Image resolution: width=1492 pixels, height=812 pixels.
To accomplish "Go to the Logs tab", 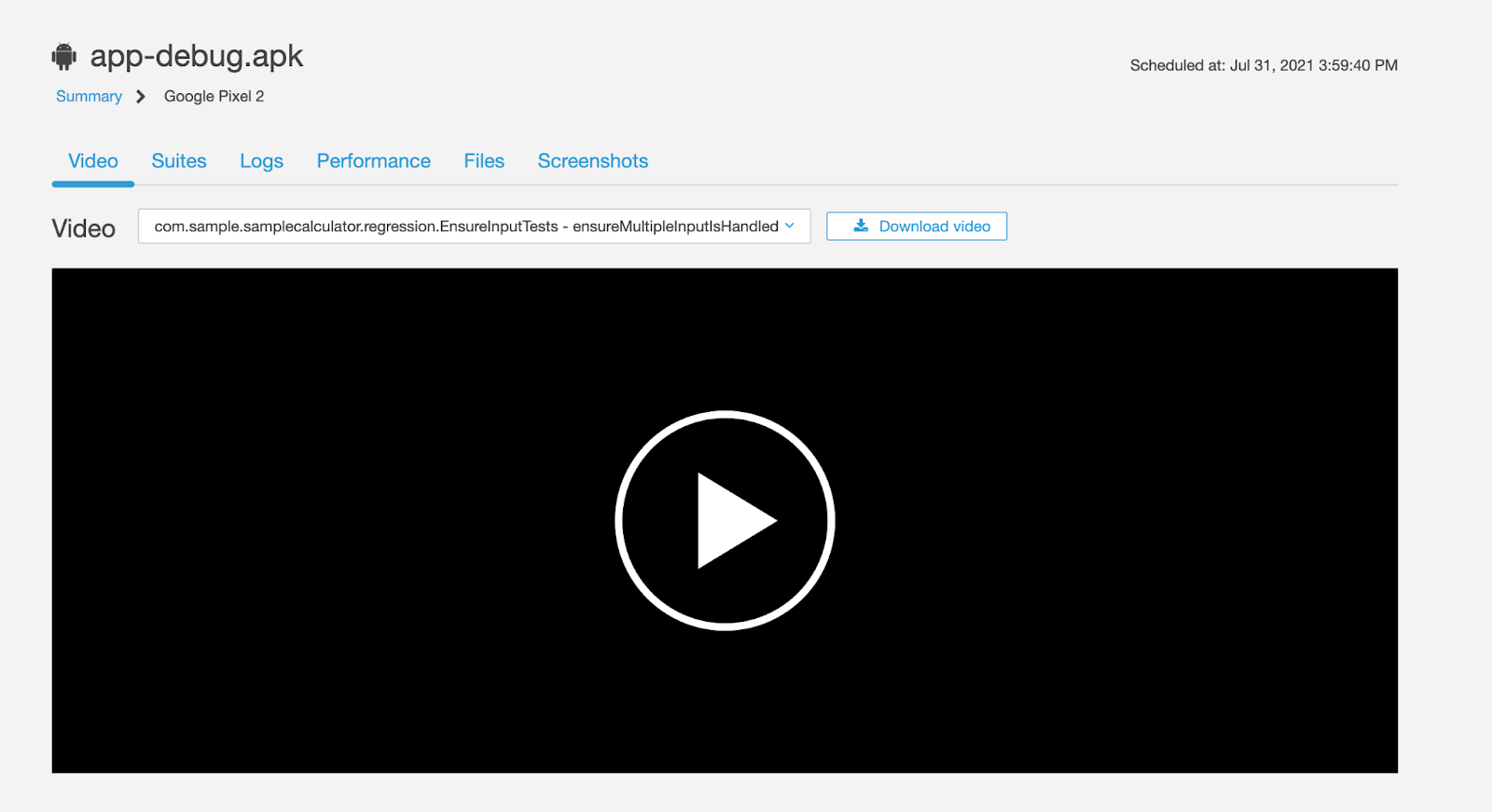I will pos(261,161).
